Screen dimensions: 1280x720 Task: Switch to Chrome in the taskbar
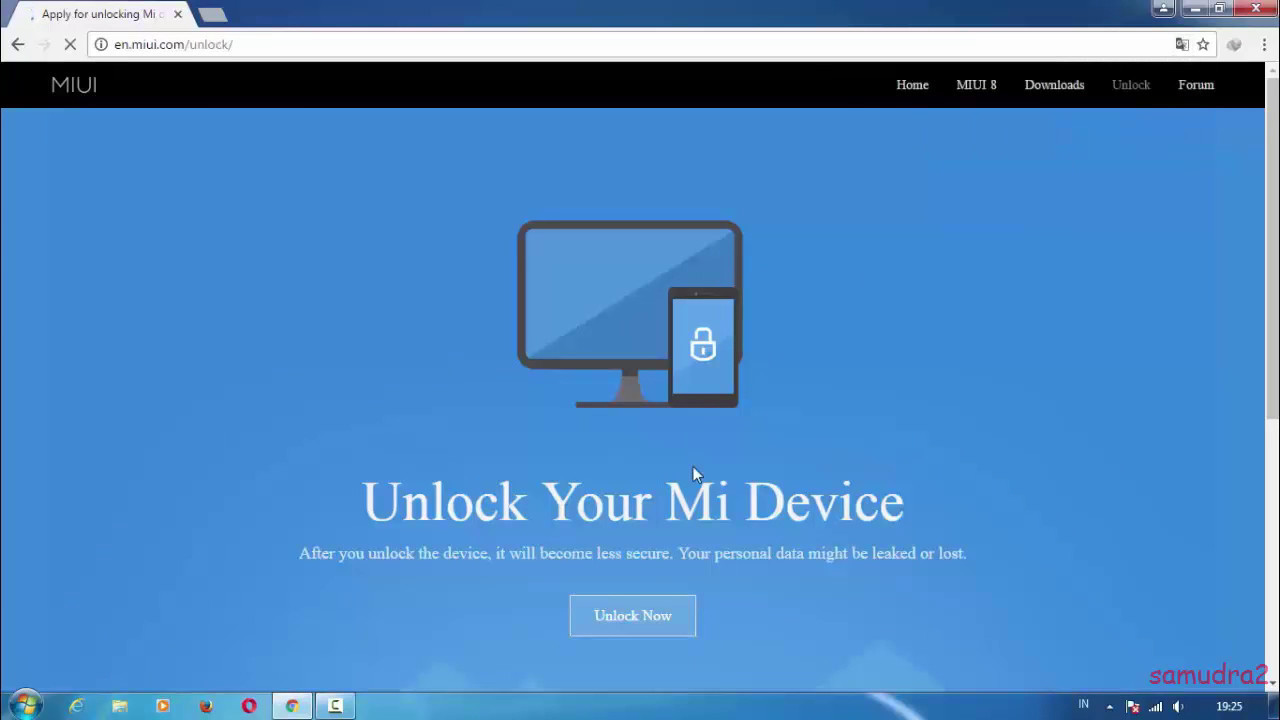point(292,706)
